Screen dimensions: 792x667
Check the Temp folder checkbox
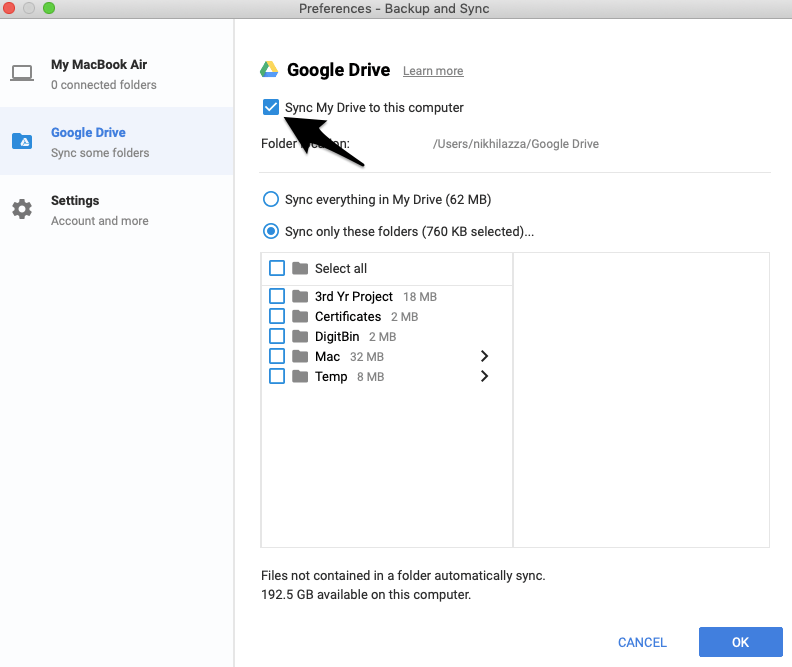pyautogui.click(x=277, y=376)
